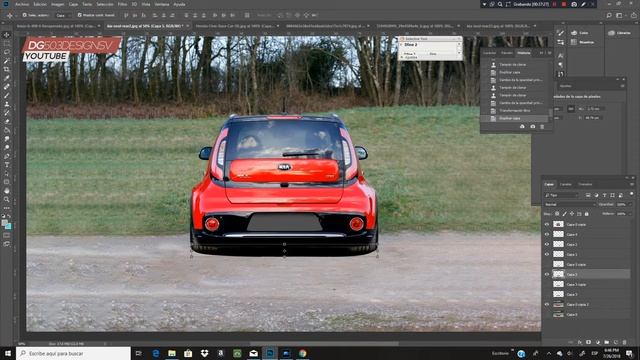Viewport: 640px width, 360px height.
Task: Delete layer using Layers panel trash
Action: point(624,342)
